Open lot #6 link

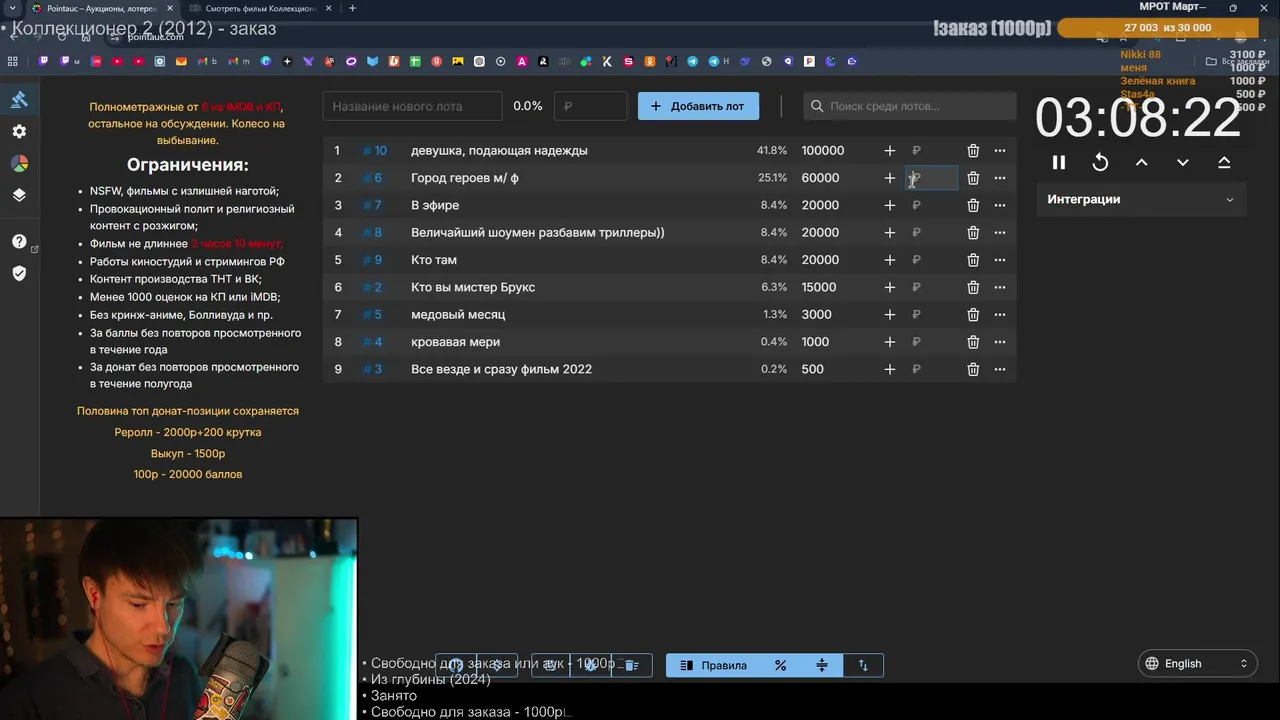372,178
